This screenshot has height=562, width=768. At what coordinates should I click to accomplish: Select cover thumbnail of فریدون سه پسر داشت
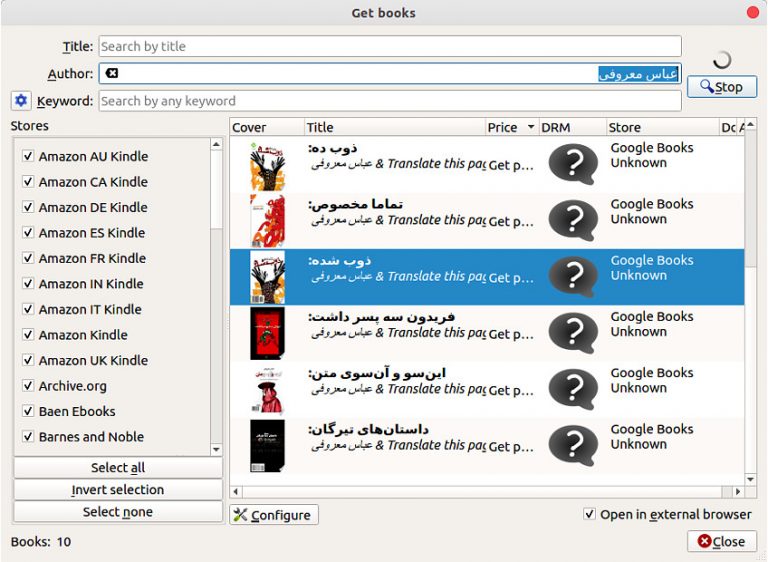(x=267, y=333)
